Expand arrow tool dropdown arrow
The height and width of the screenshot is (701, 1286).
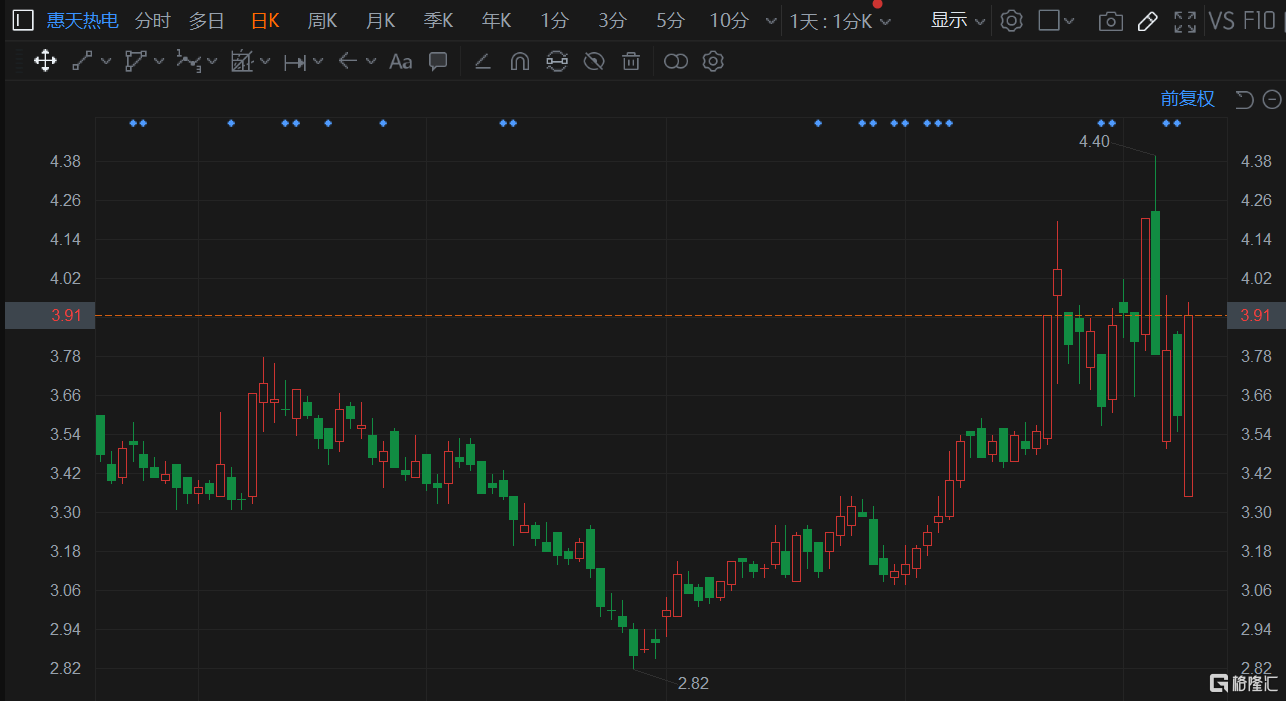click(x=371, y=62)
